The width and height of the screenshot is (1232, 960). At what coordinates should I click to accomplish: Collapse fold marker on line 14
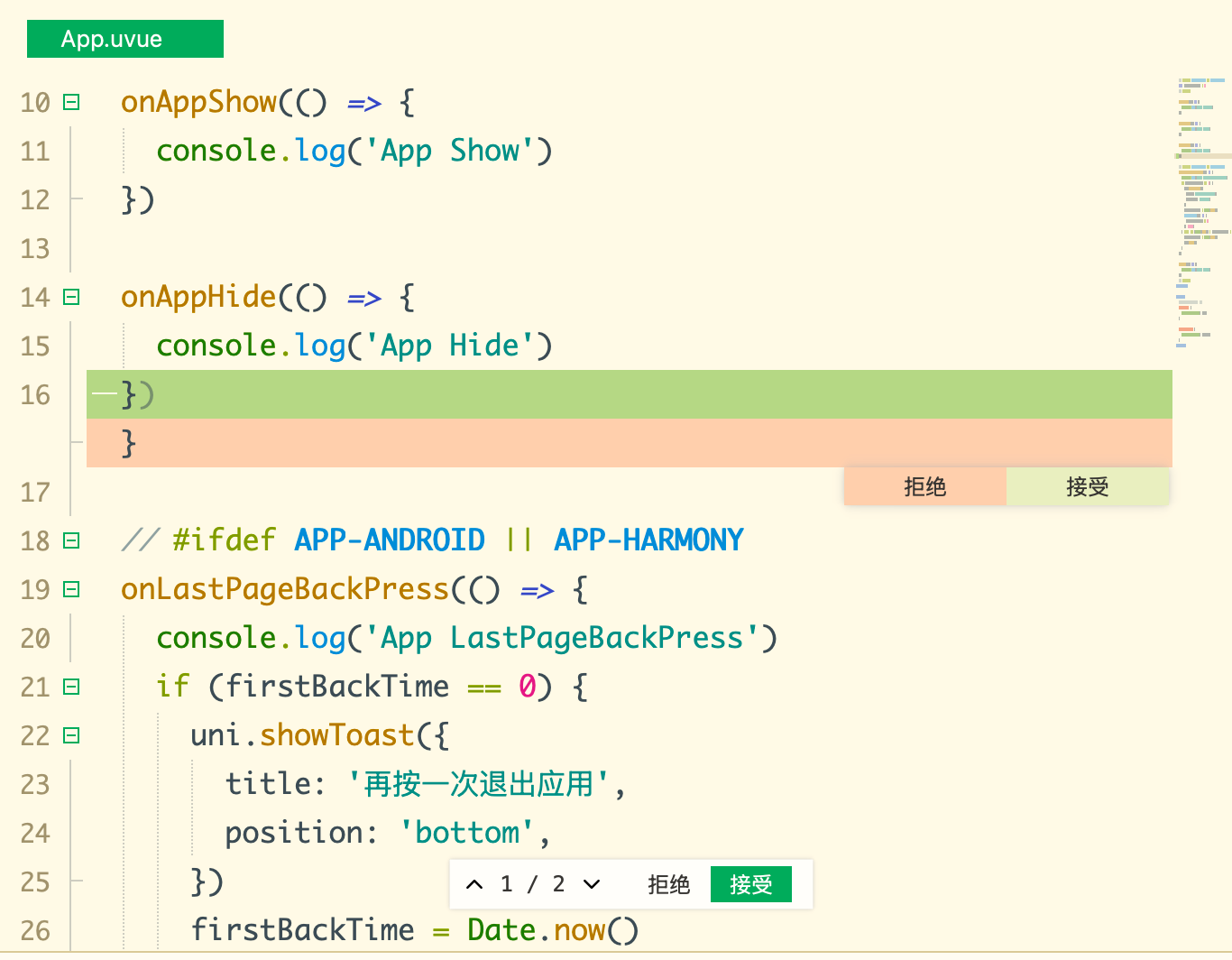click(71, 297)
